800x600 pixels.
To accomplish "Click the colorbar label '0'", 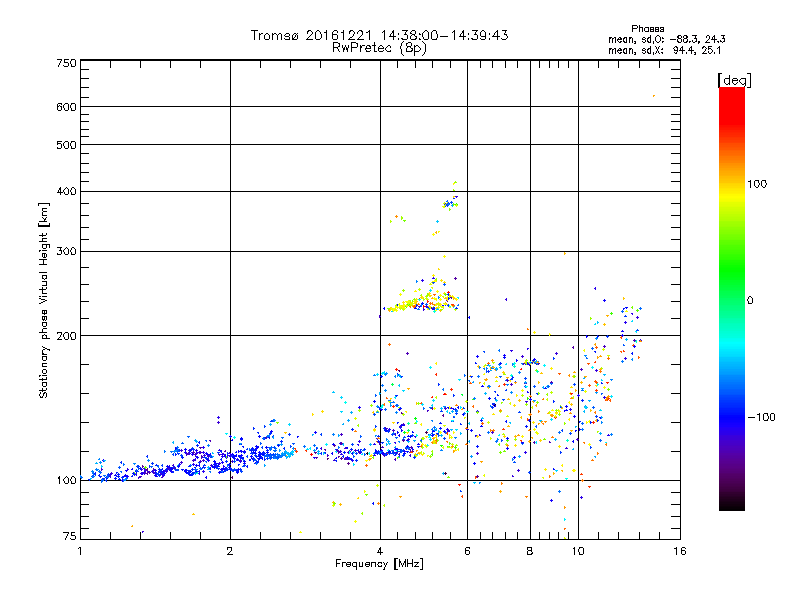I will (x=750, y=301).
